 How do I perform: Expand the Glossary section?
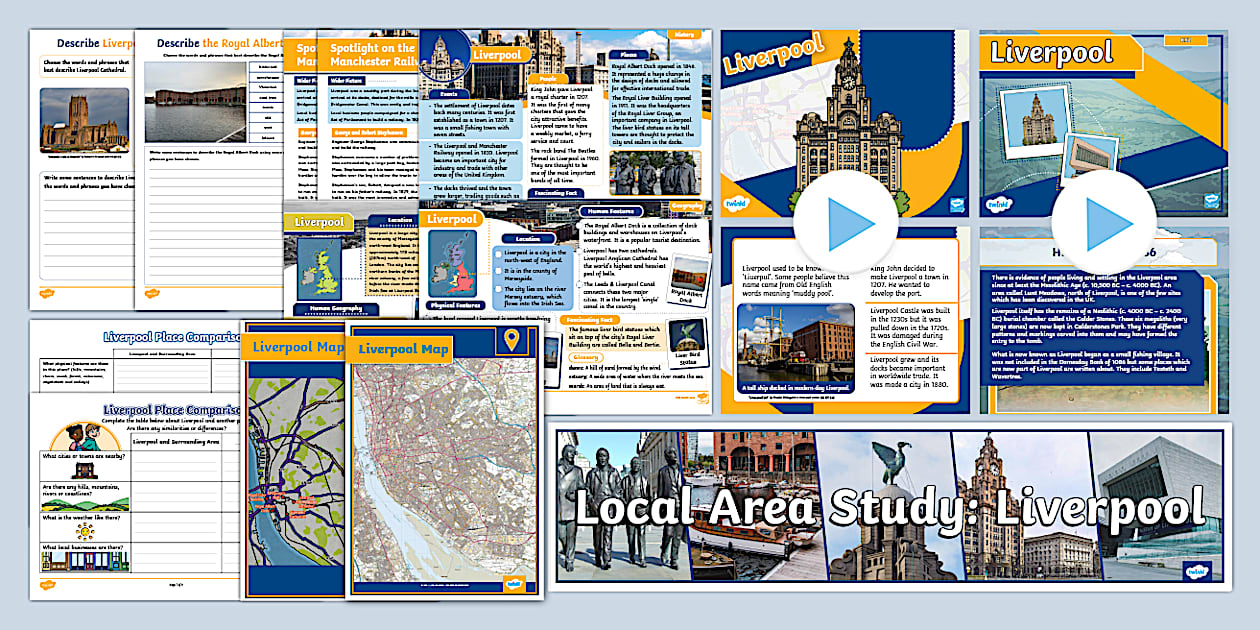[x=585, y=358]
